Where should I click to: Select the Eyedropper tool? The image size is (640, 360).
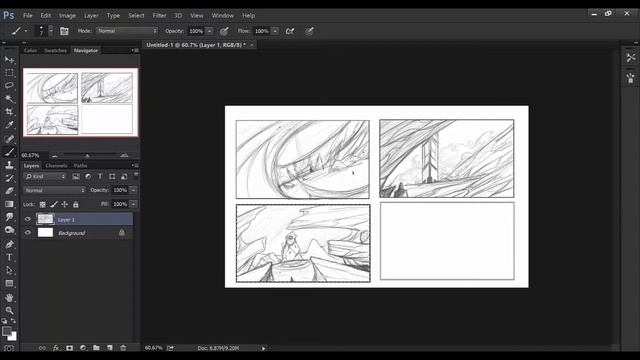[x=9, y=125]
